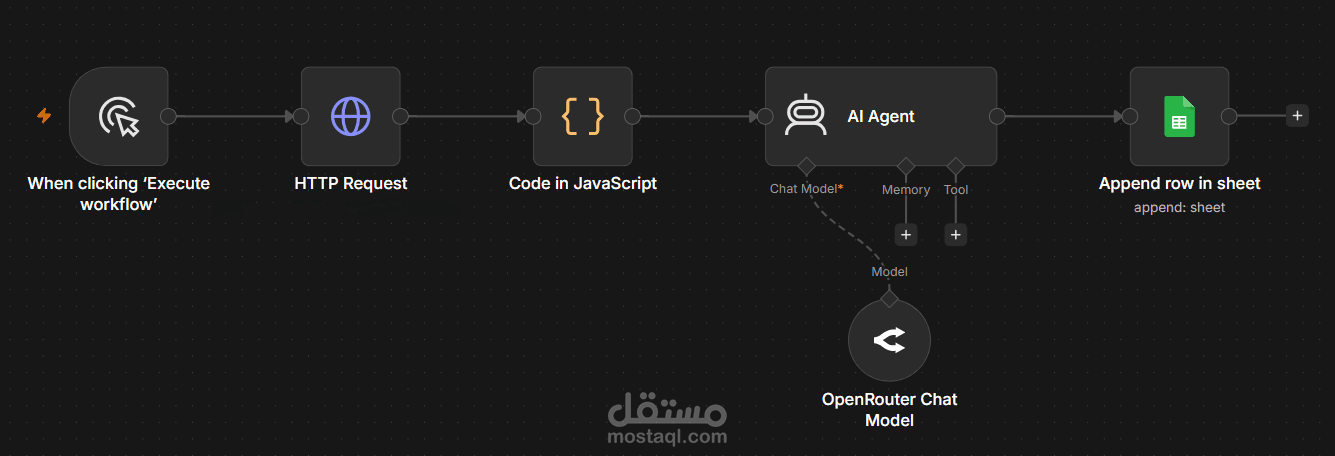Add a Memory sub-node with plus button
1335x456 pixels.
click(906, 234)
